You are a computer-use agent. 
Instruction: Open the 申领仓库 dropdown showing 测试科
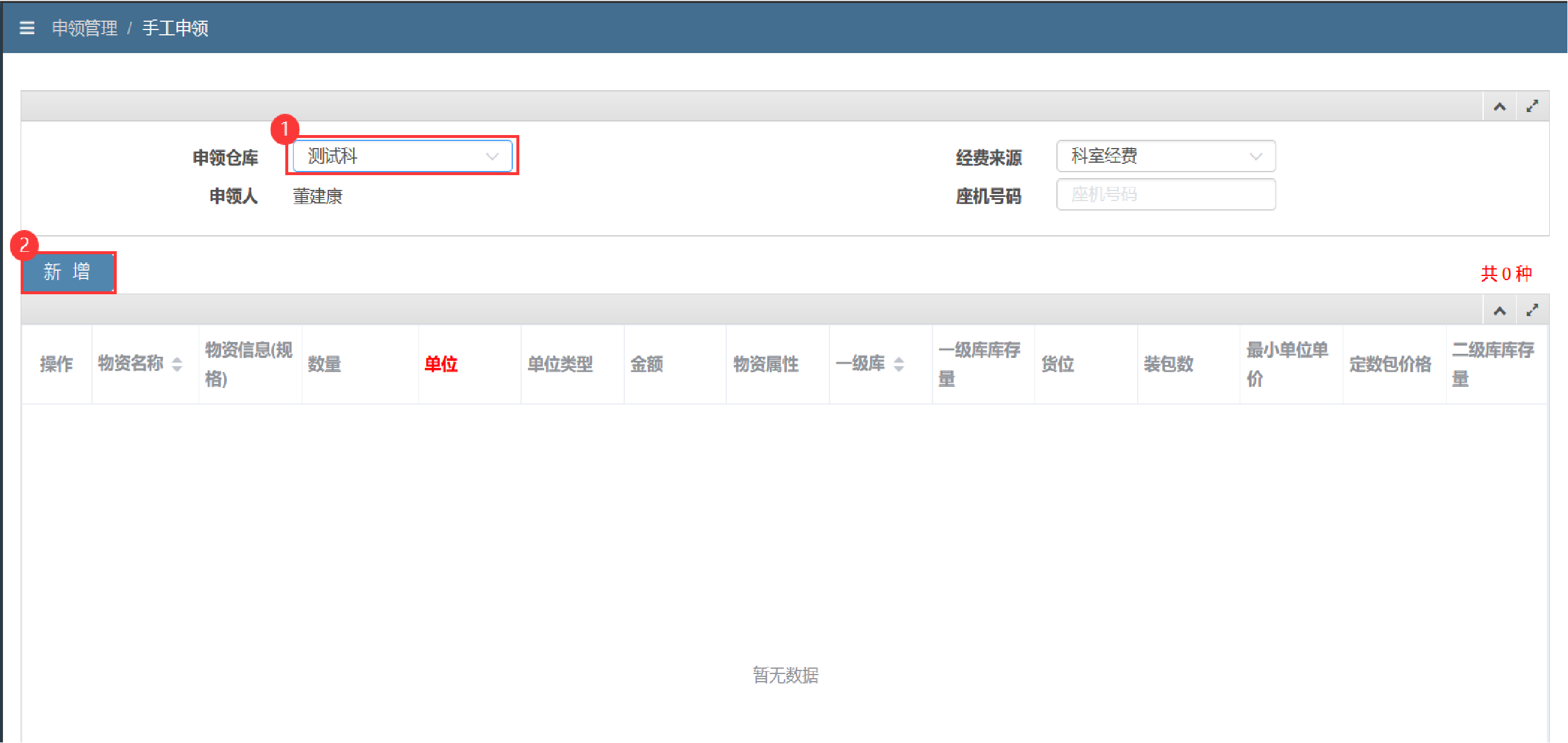pyautogui.click(x=403, y=156)
